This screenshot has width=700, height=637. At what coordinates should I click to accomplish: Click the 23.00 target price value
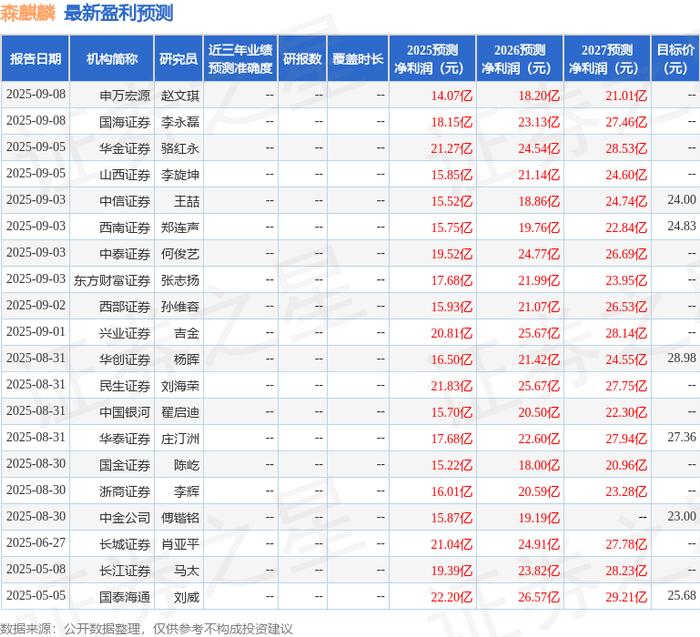pos(682,516)
